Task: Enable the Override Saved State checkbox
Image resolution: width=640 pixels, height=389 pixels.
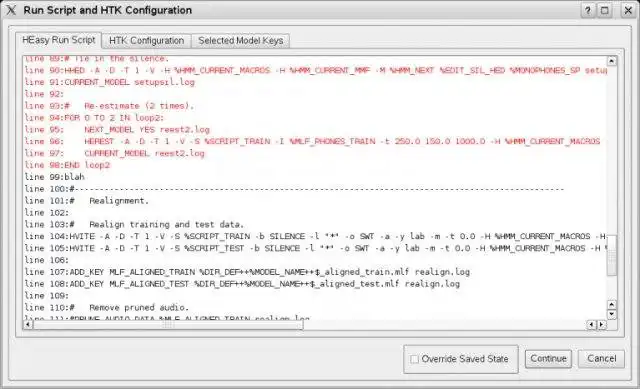Action: point(414,359)
